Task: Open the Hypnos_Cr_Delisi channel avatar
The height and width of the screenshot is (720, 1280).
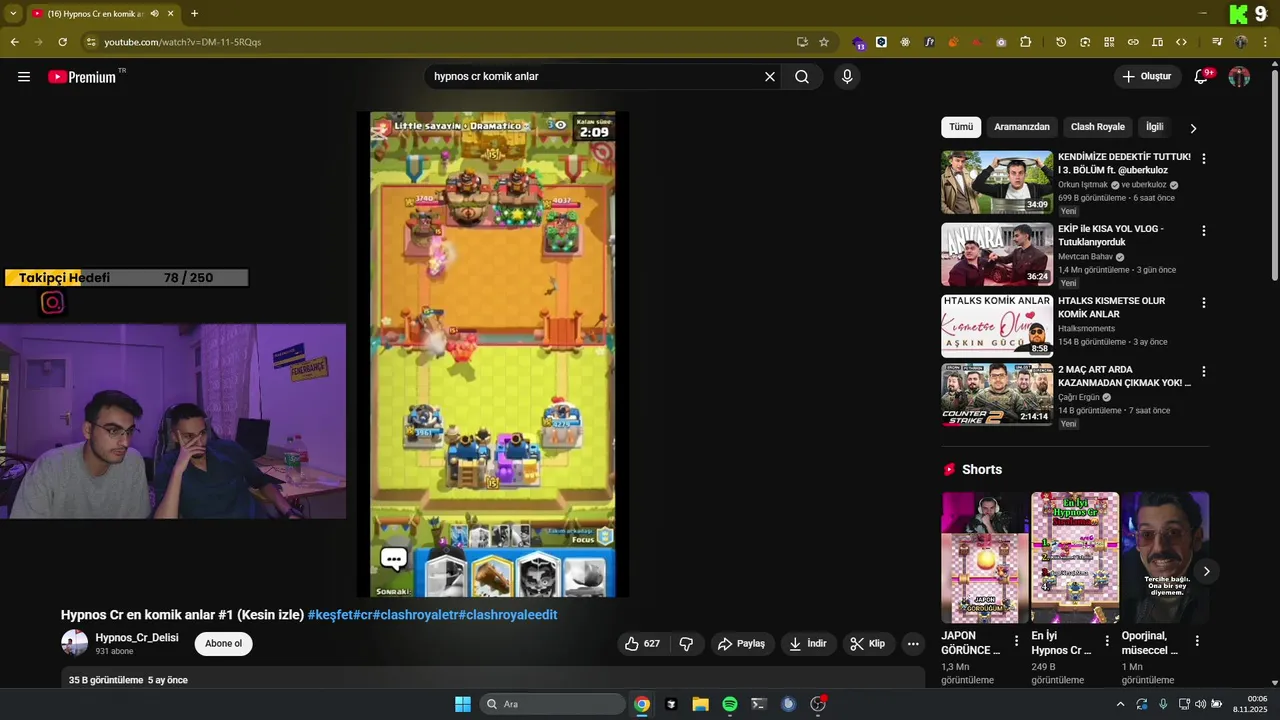Action: (x=75, y=643)
